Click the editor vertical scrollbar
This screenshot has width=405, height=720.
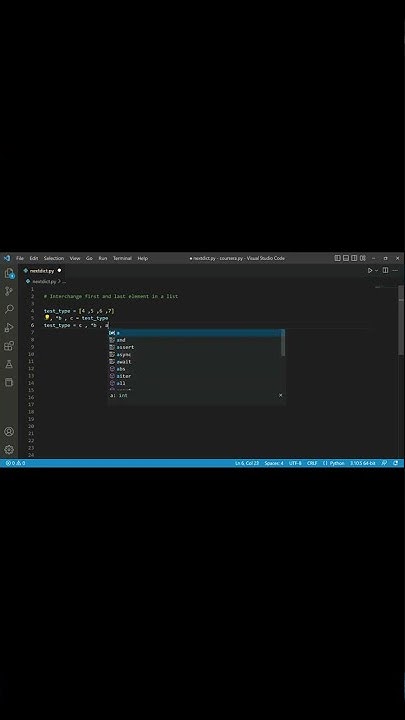[x=401, y=320]
